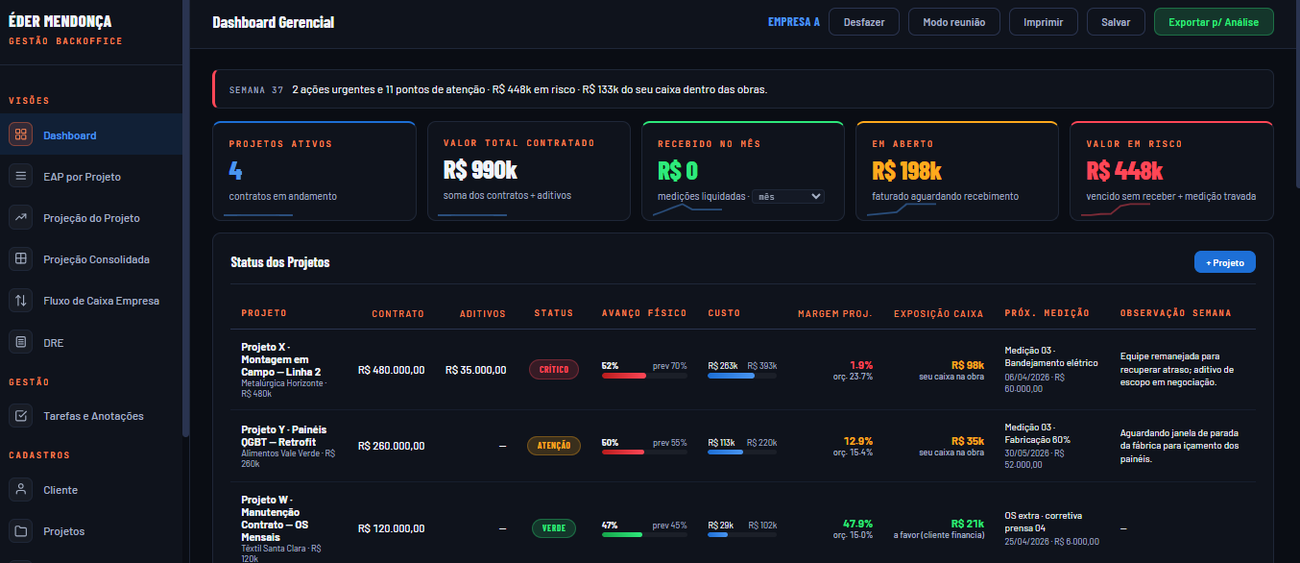
Task: Click the Desfazer button
Action: tap(864, 22)
